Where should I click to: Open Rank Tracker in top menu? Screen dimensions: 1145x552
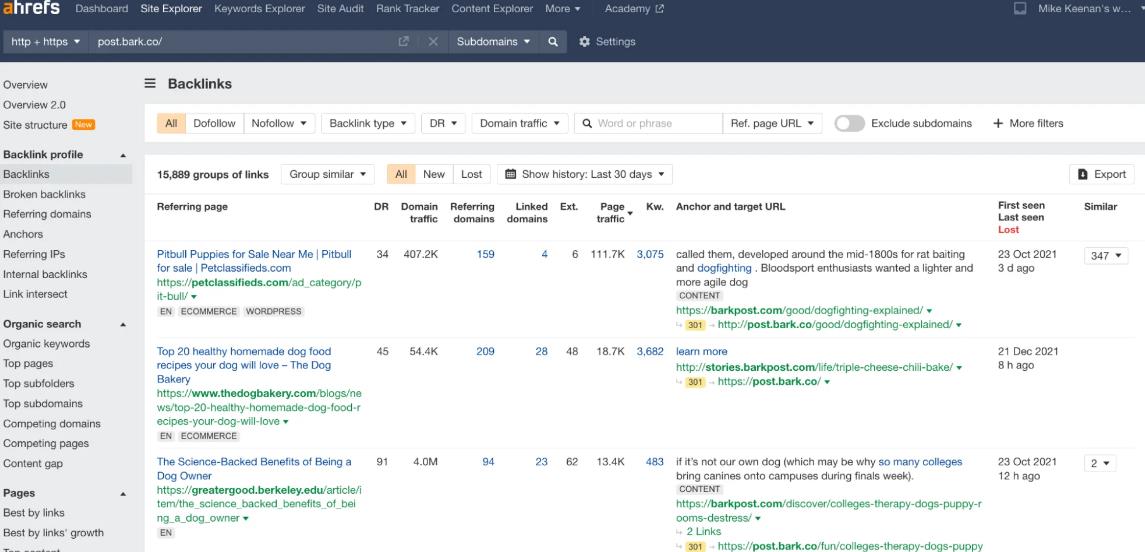(407, 9)
